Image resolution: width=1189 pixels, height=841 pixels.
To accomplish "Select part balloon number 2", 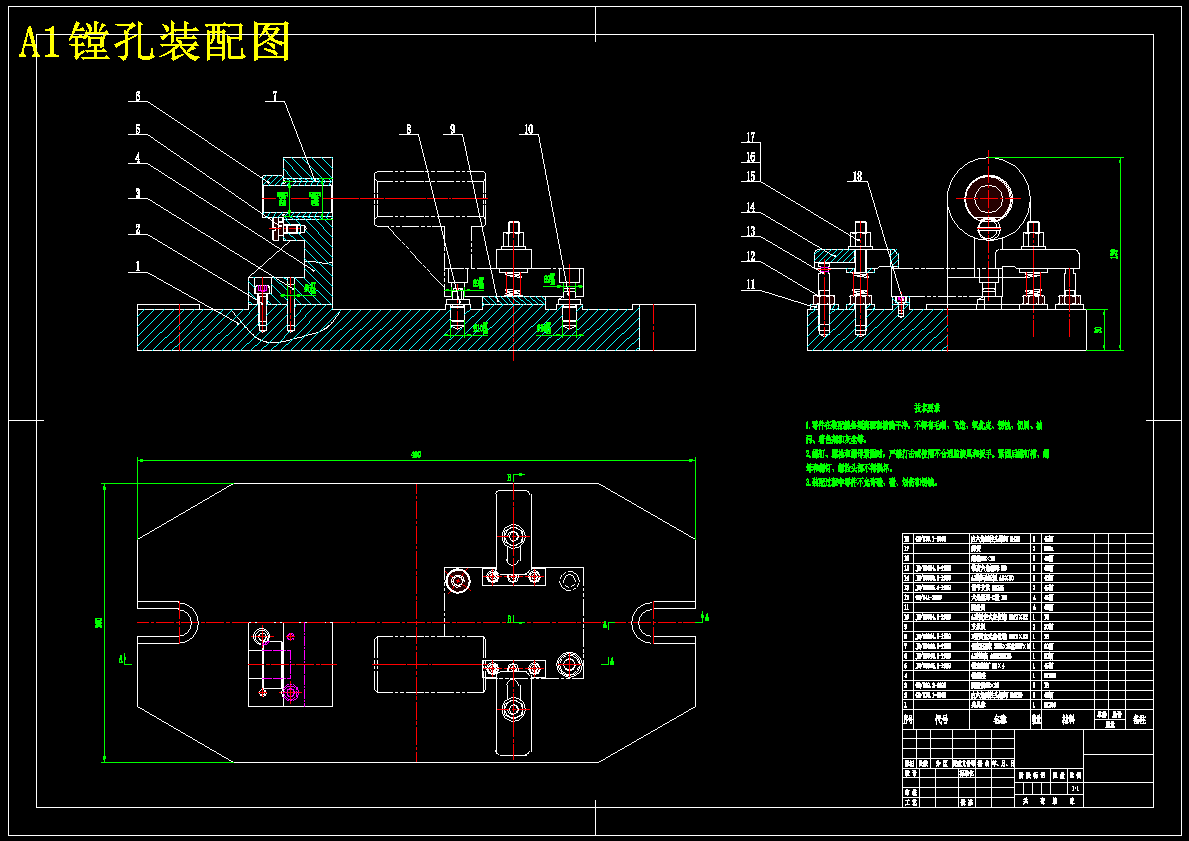I will point(137,229).
